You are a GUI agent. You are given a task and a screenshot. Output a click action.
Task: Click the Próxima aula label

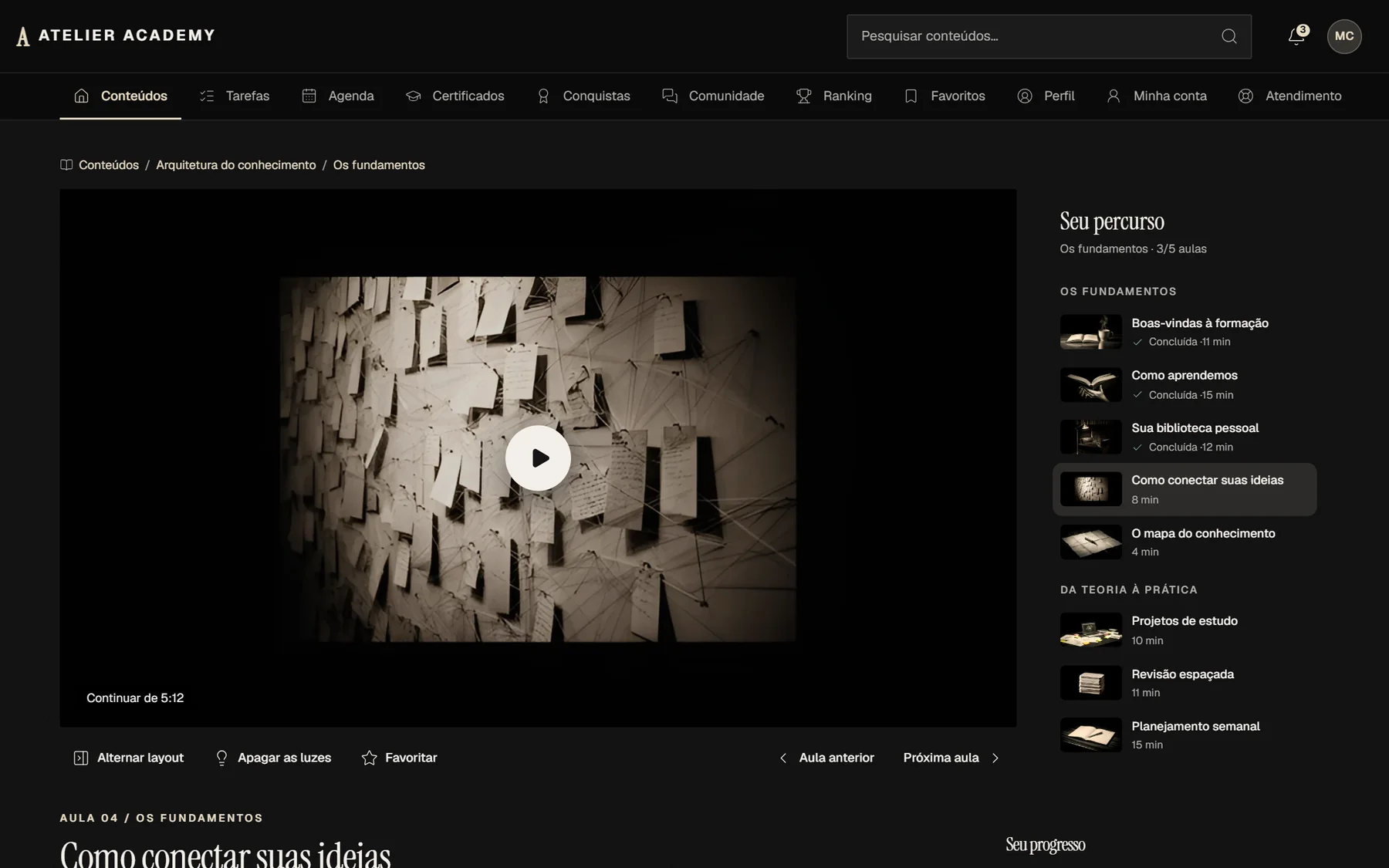coord(941,758)
